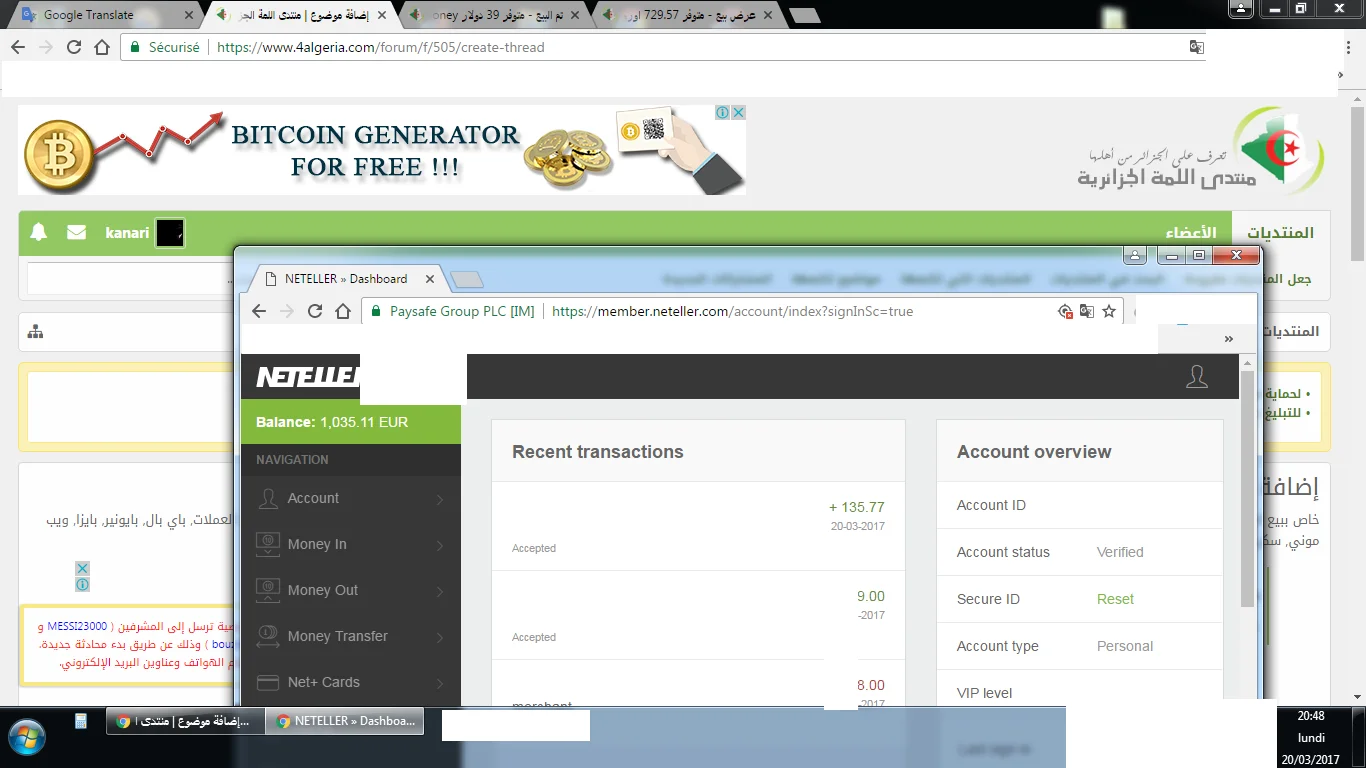The height and width of the screenshot is (768, 1366).
Task: Expand the Money Out section
Action: pos(350,590)
